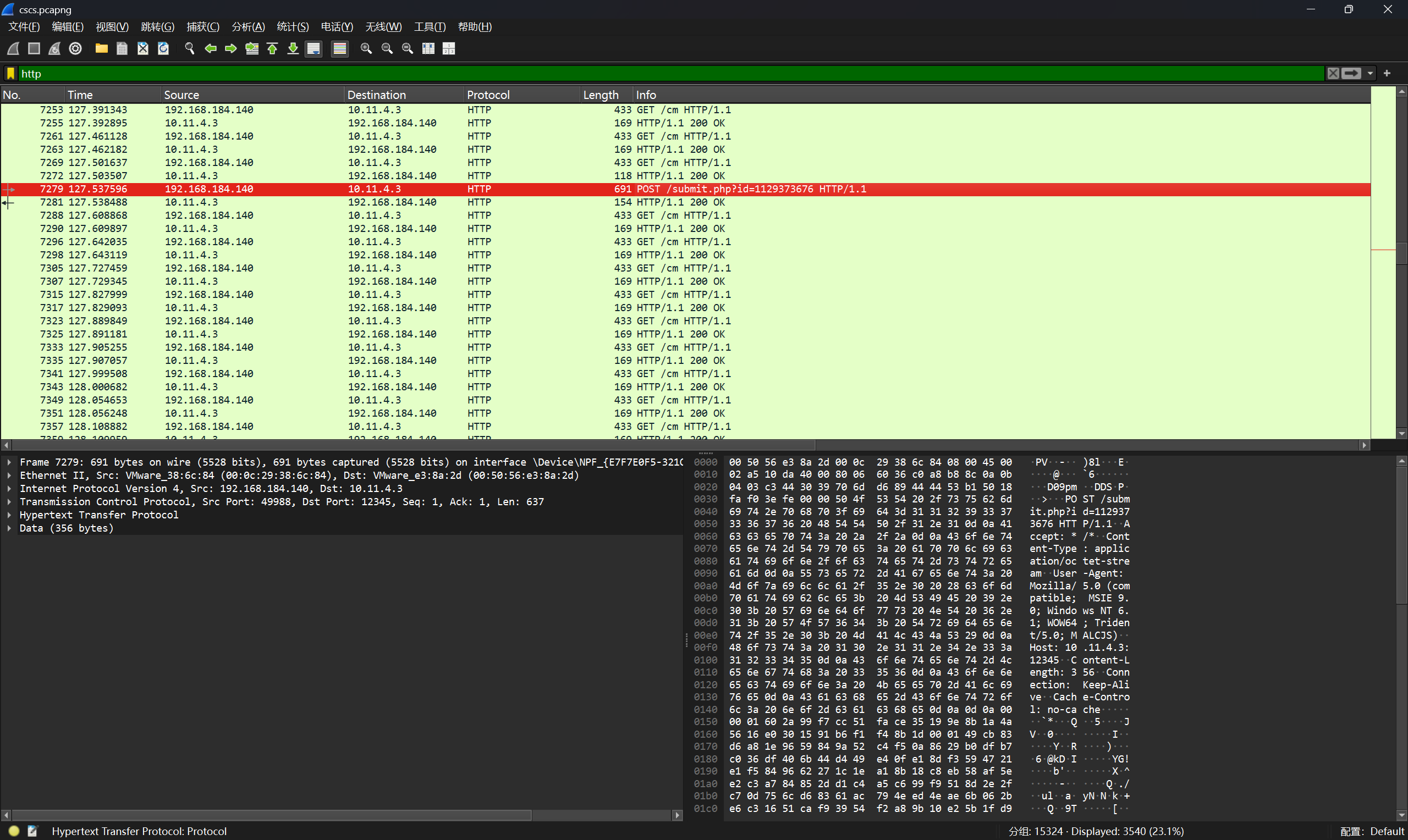Reload this capture file
The image size is (1408, 840).
click(x=163, y=49)
